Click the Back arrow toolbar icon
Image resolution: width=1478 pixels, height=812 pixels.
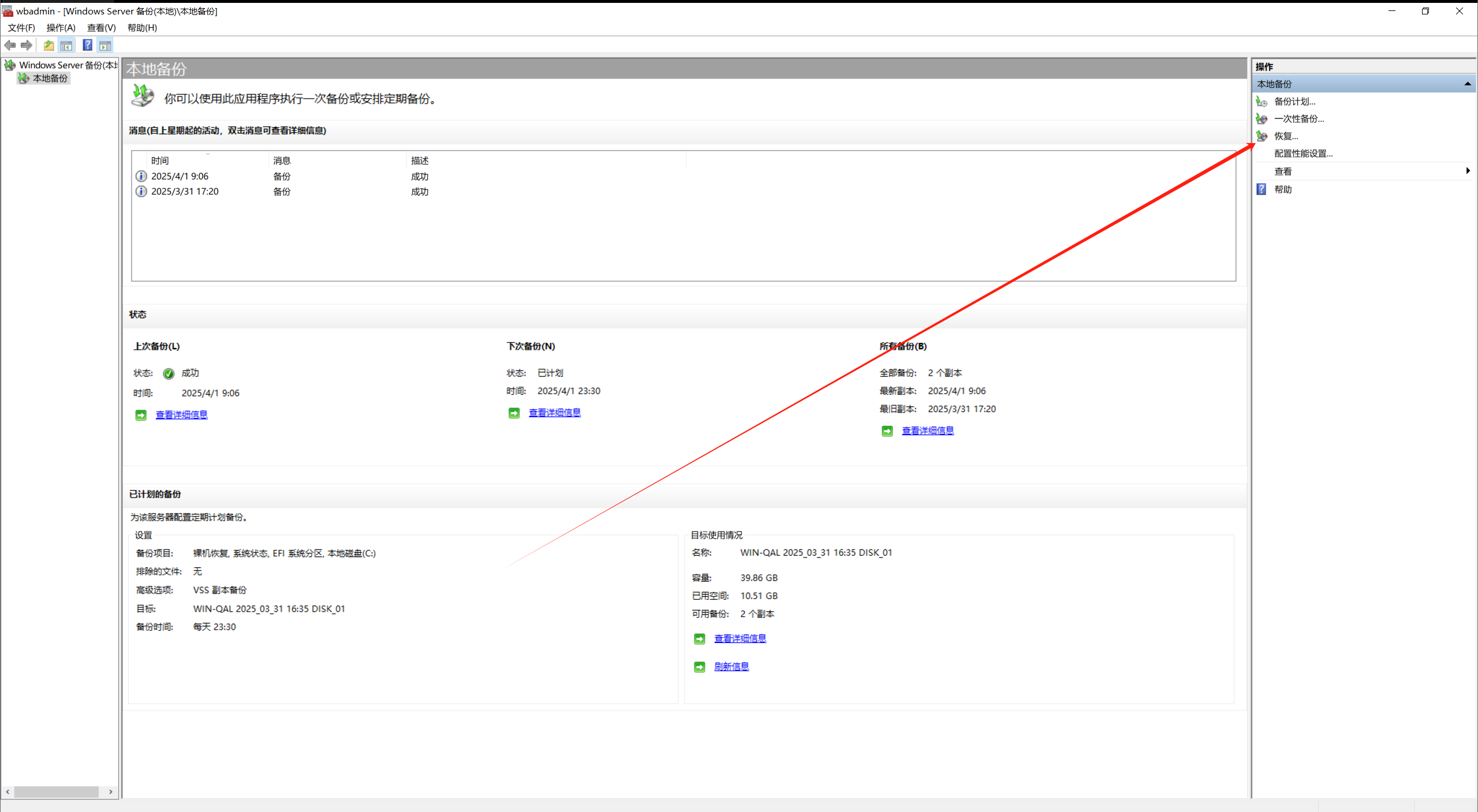[10, 45]
